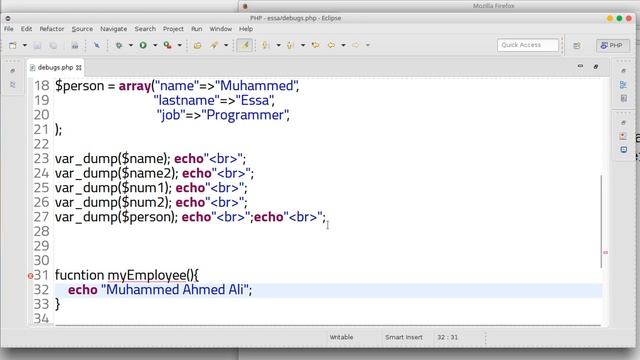Restore the upper right trim view stack
Screen dimensions: 640x360
pyautogui.click(x=623, y=71)
